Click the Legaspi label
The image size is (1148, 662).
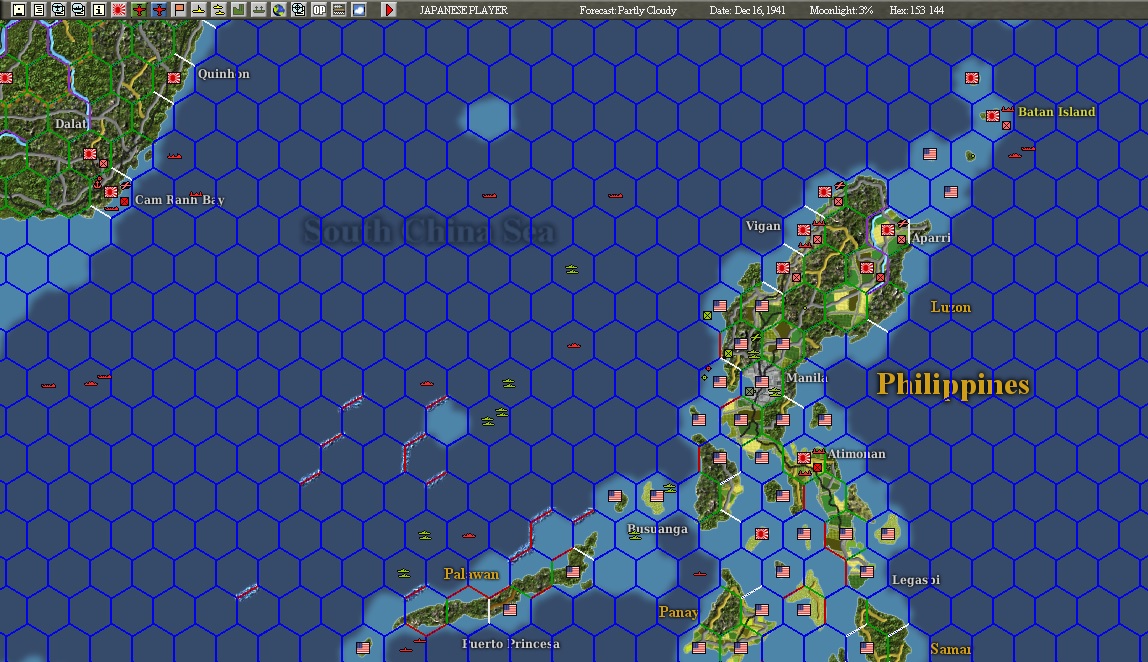[916, 579]
